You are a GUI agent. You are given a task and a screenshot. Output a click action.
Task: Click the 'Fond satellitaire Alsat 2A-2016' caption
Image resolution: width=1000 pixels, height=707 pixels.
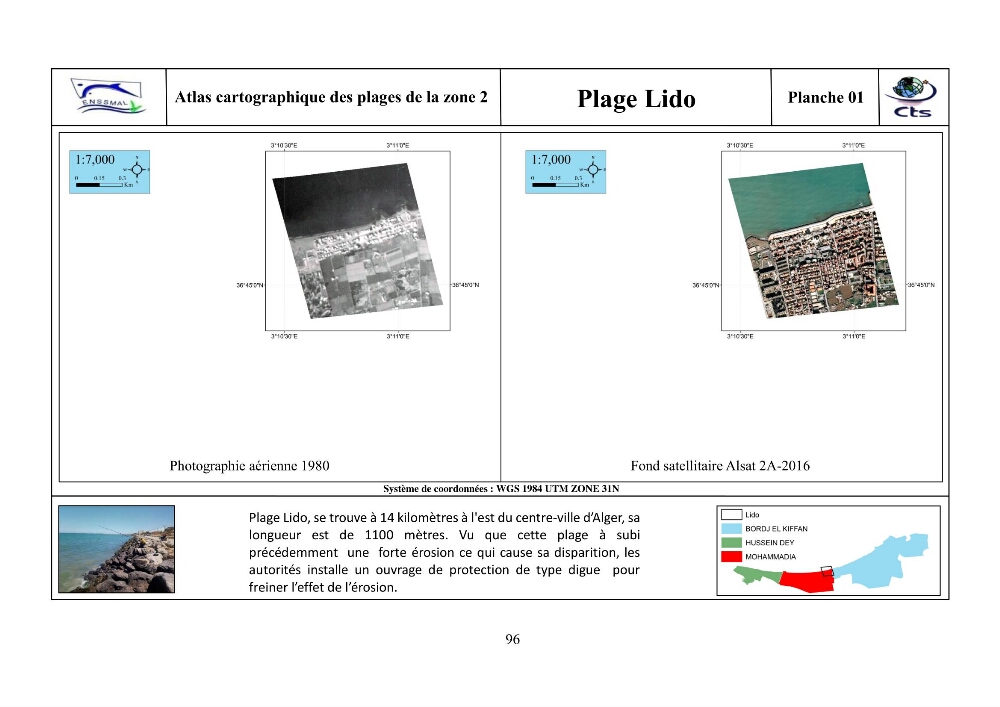point(720,466)
